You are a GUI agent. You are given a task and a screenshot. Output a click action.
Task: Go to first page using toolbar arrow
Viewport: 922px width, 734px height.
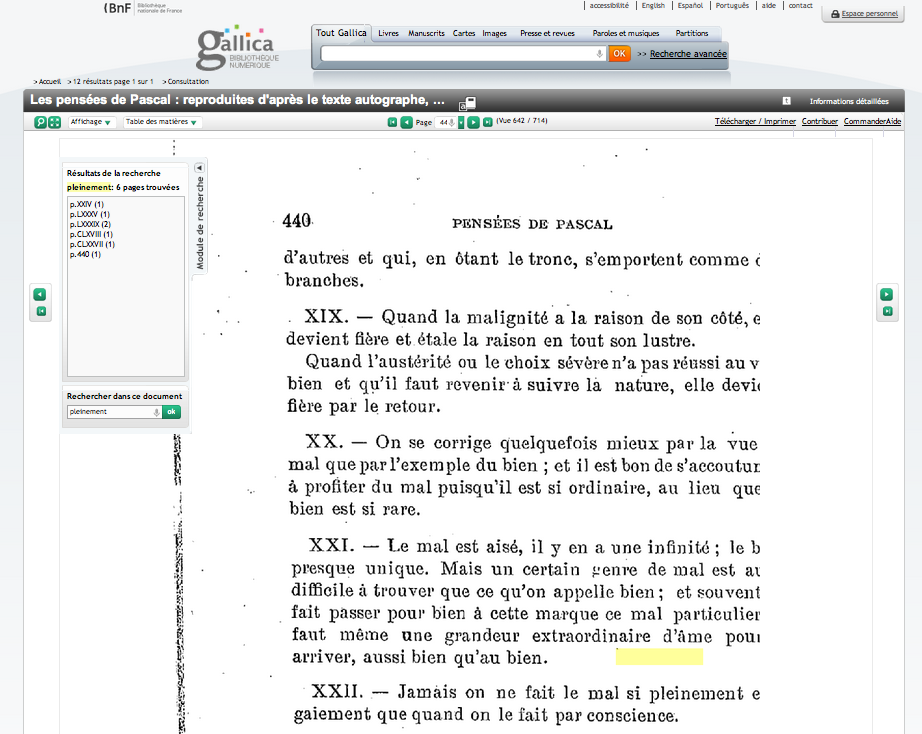(x=392, y=122)
